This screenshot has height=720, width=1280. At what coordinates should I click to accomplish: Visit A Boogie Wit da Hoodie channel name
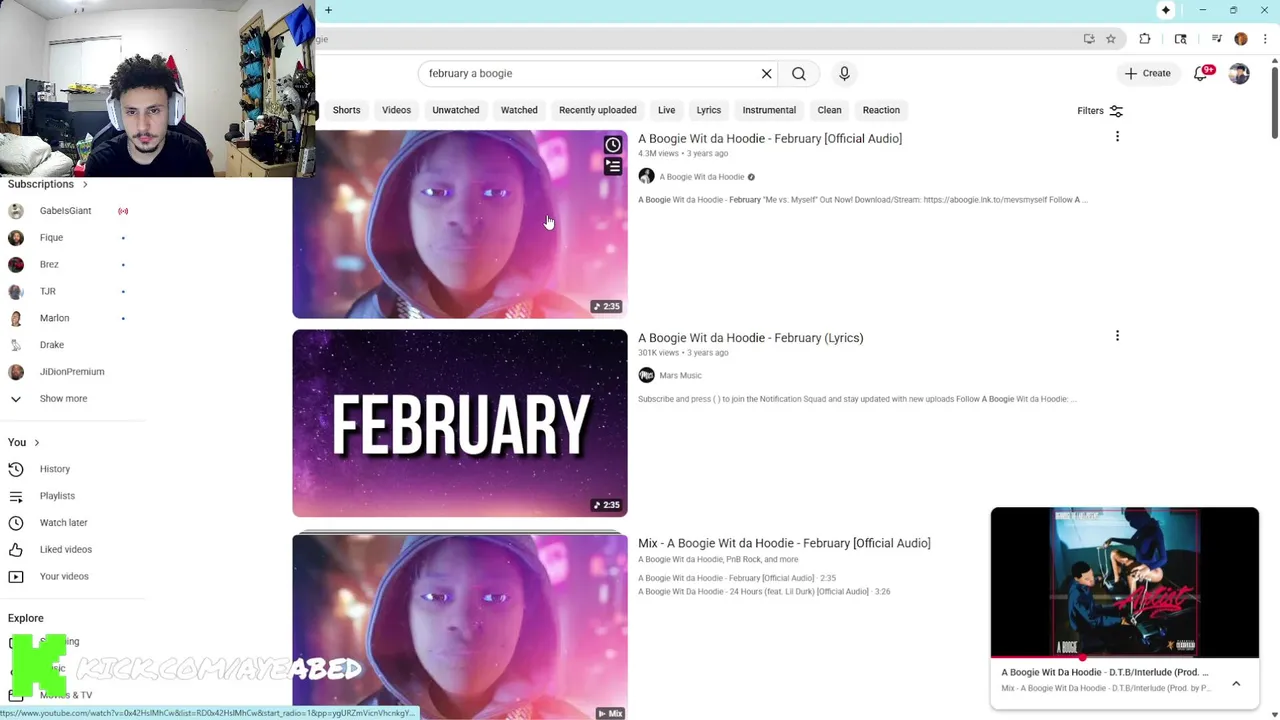pos(701,177)
